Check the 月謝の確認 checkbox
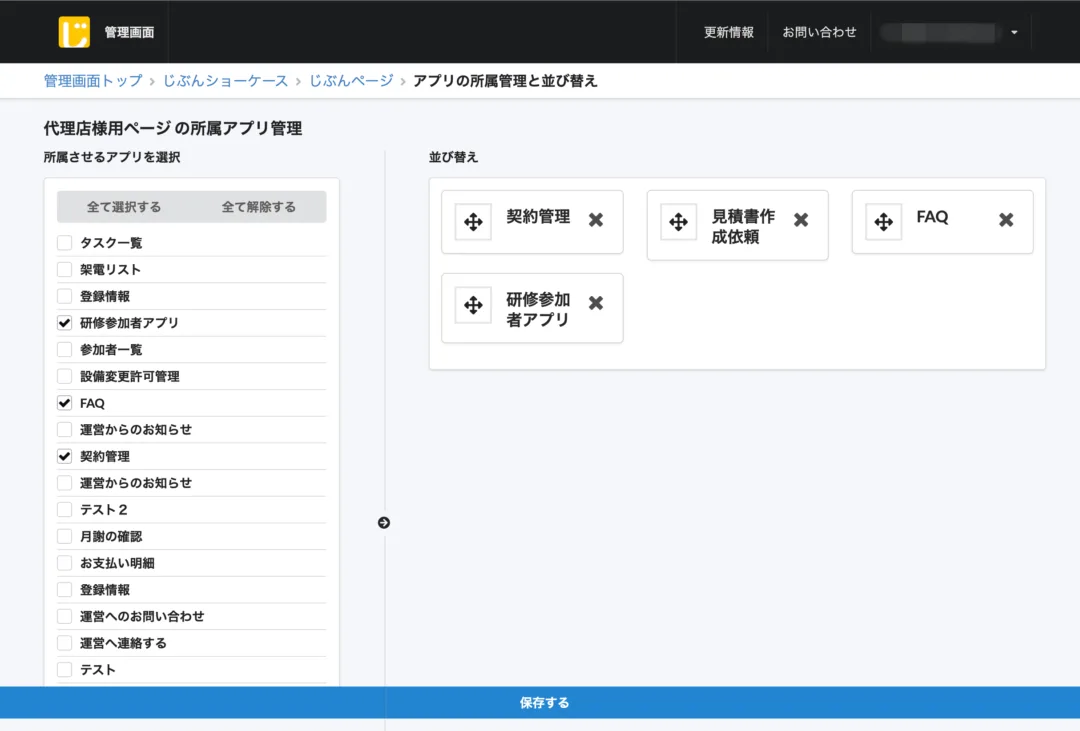 pyautogui.click(x=65, y=536)
